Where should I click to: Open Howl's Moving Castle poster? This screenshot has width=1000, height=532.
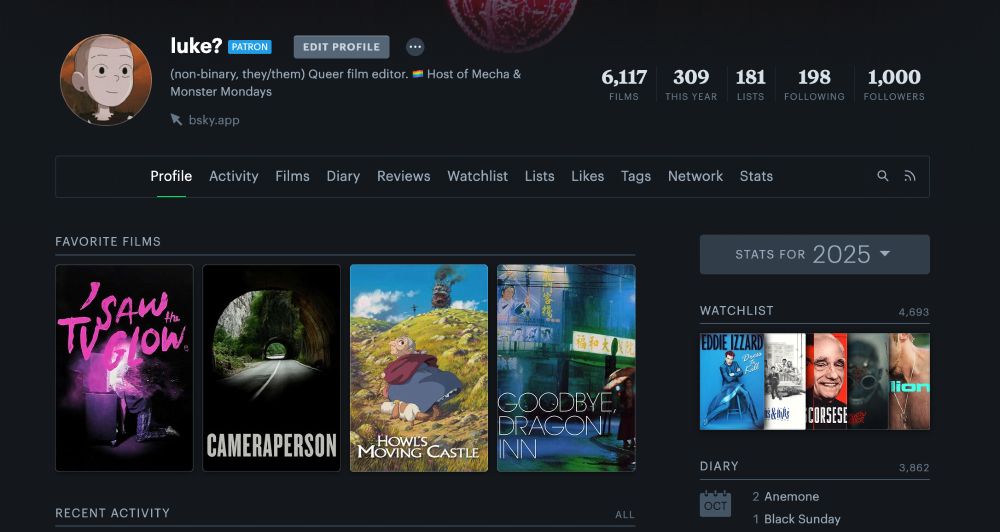(x=419, y=368)
